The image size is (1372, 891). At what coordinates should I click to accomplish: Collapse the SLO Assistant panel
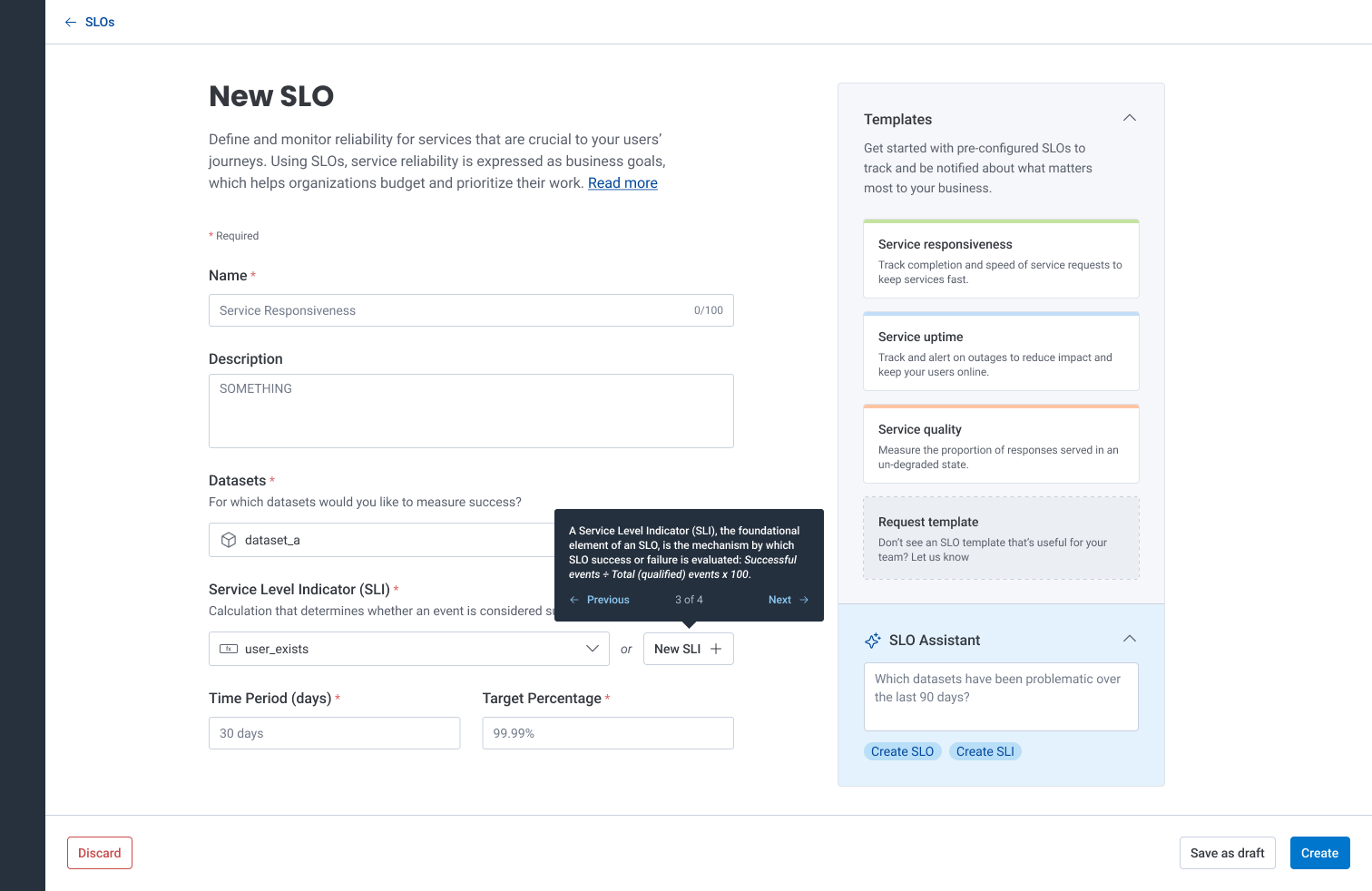coord(1130,639)
